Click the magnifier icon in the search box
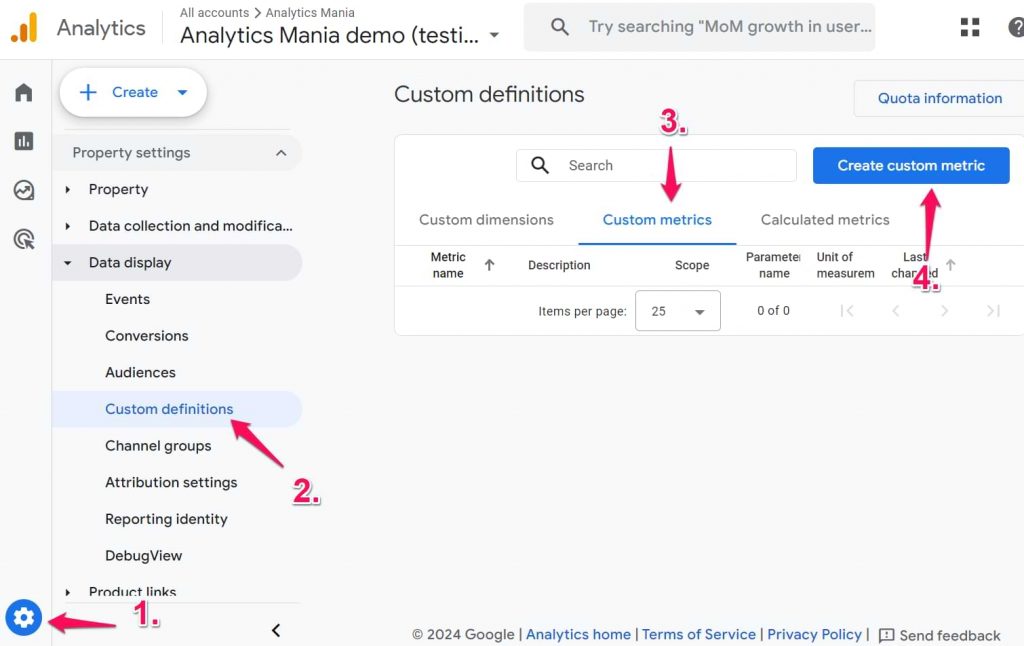The width and height of the screenshot is (1024, 646). [x=540, y=165]
